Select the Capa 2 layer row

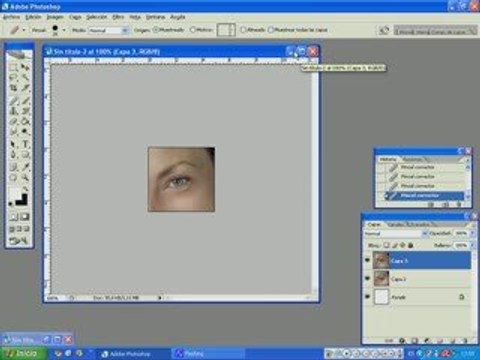pos(417,279)
